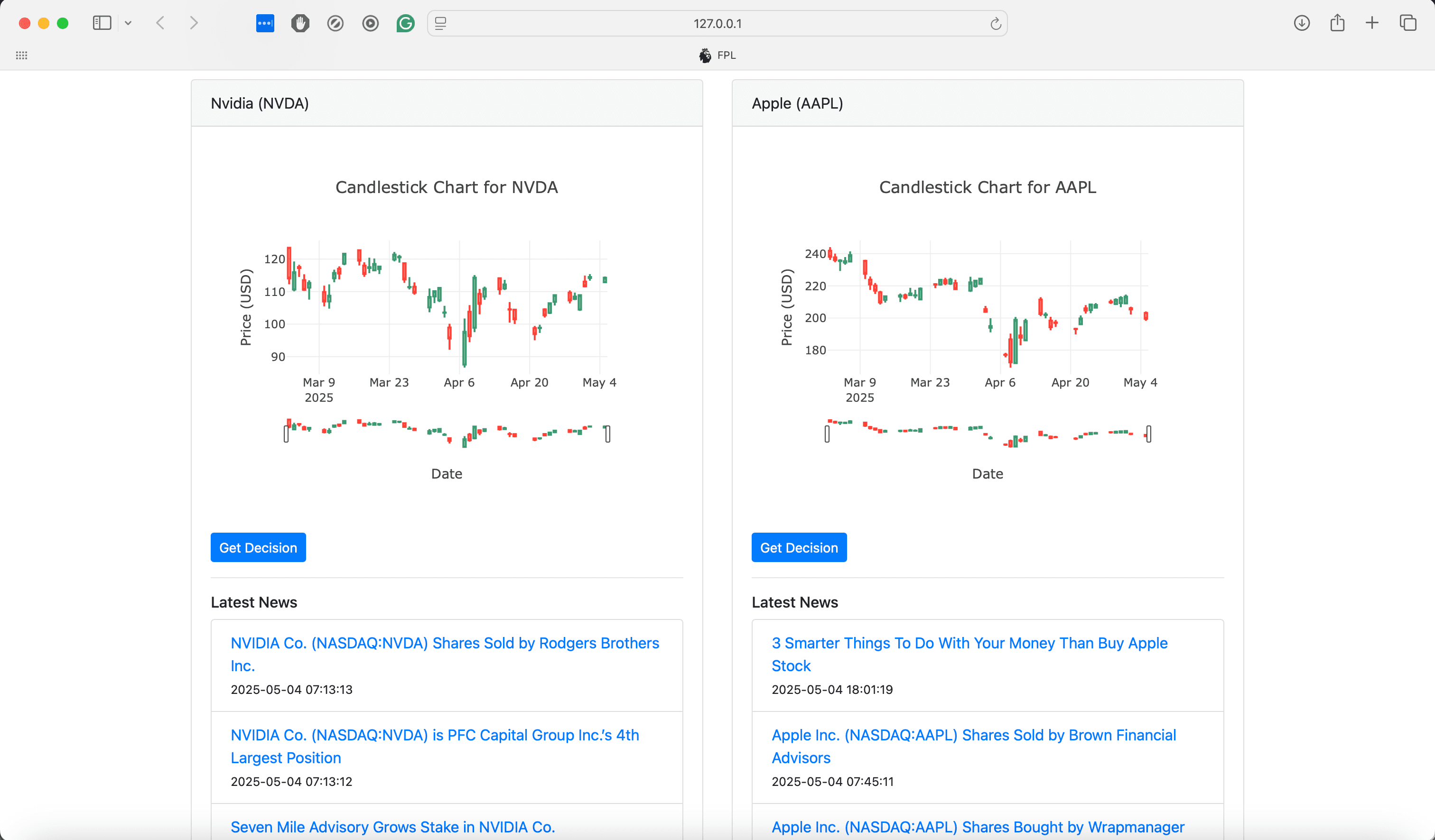Click timestamp 2025-05-04 18:01:19
1435x840 pixels.
coord(832,689)
